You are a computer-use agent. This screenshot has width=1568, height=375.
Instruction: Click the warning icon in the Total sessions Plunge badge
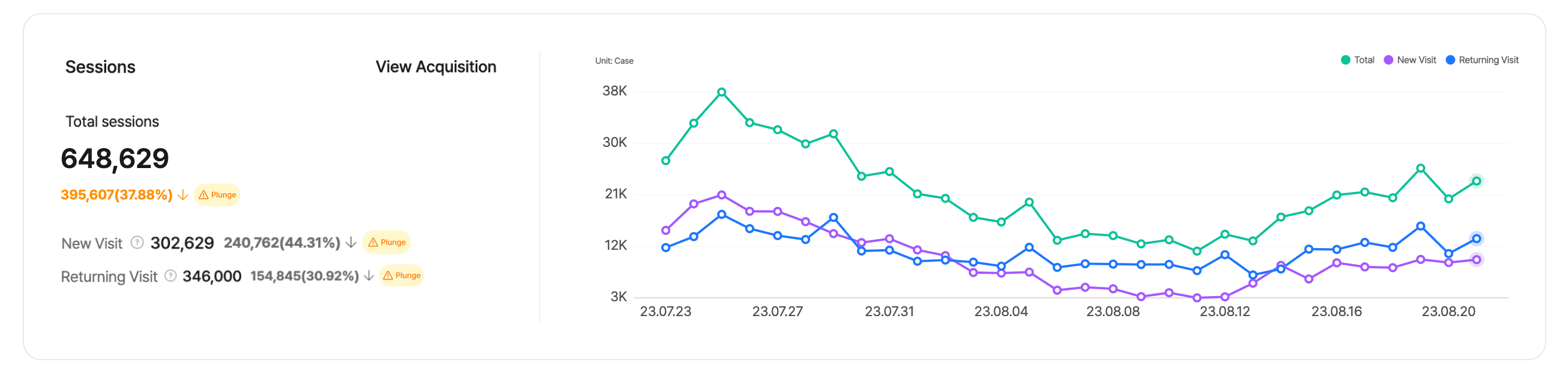click(203, 194)
